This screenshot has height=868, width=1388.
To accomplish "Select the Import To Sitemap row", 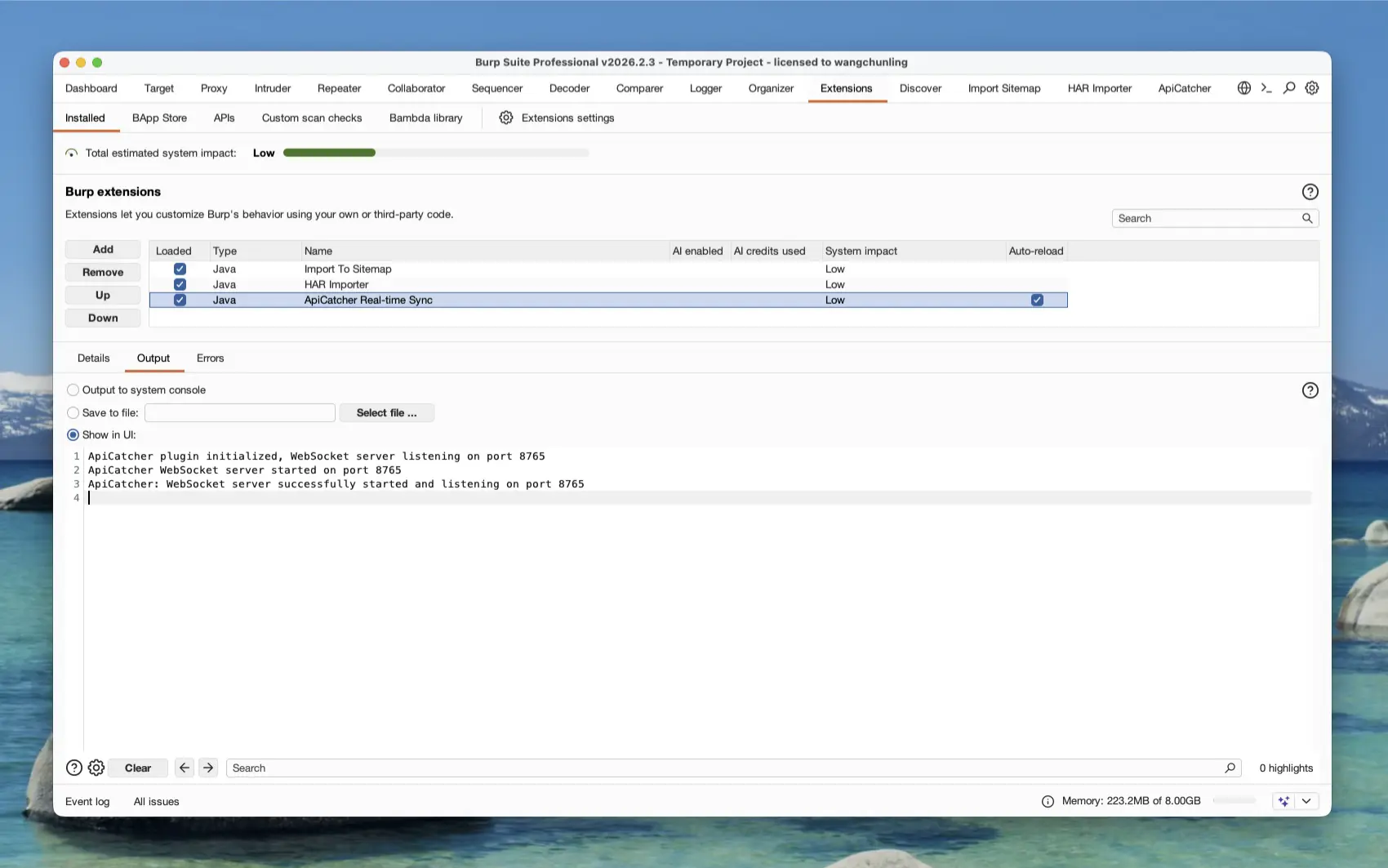I will pyautogui.click(x=608, y=269).
